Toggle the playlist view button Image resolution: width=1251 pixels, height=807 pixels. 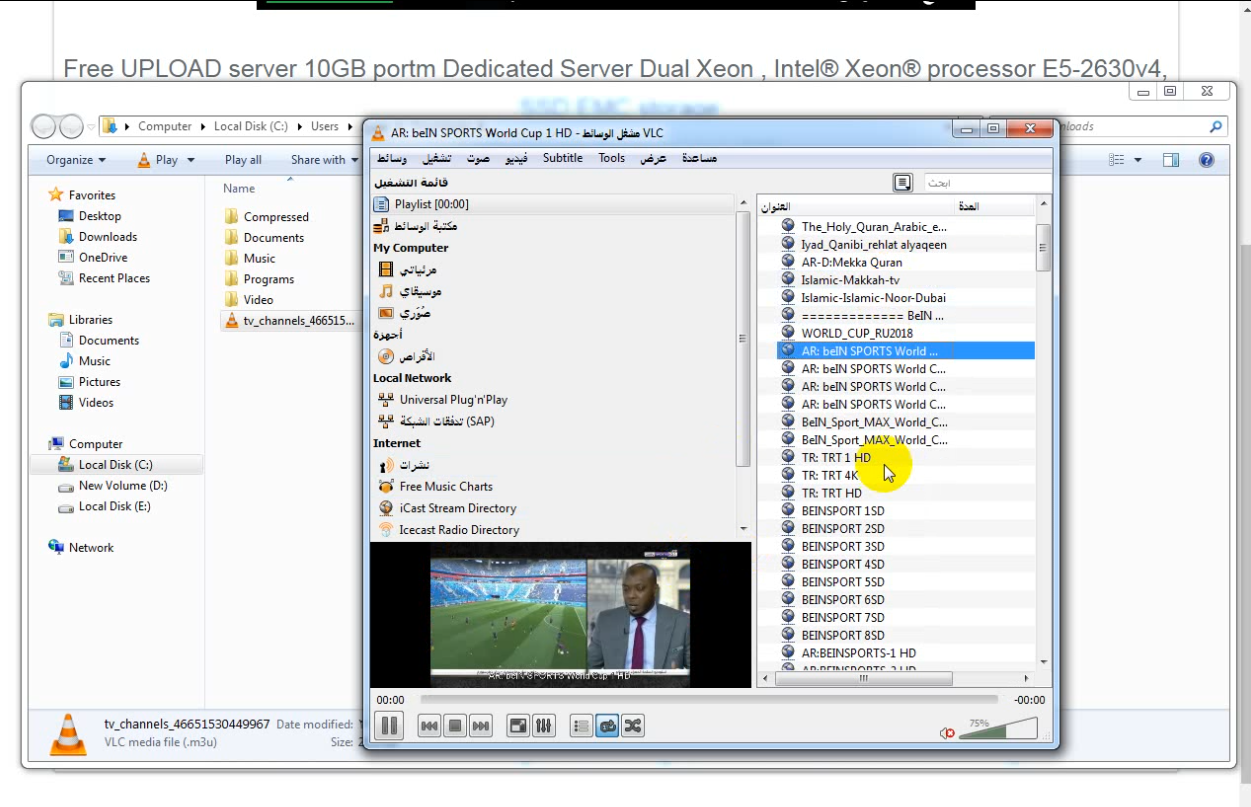581,726
